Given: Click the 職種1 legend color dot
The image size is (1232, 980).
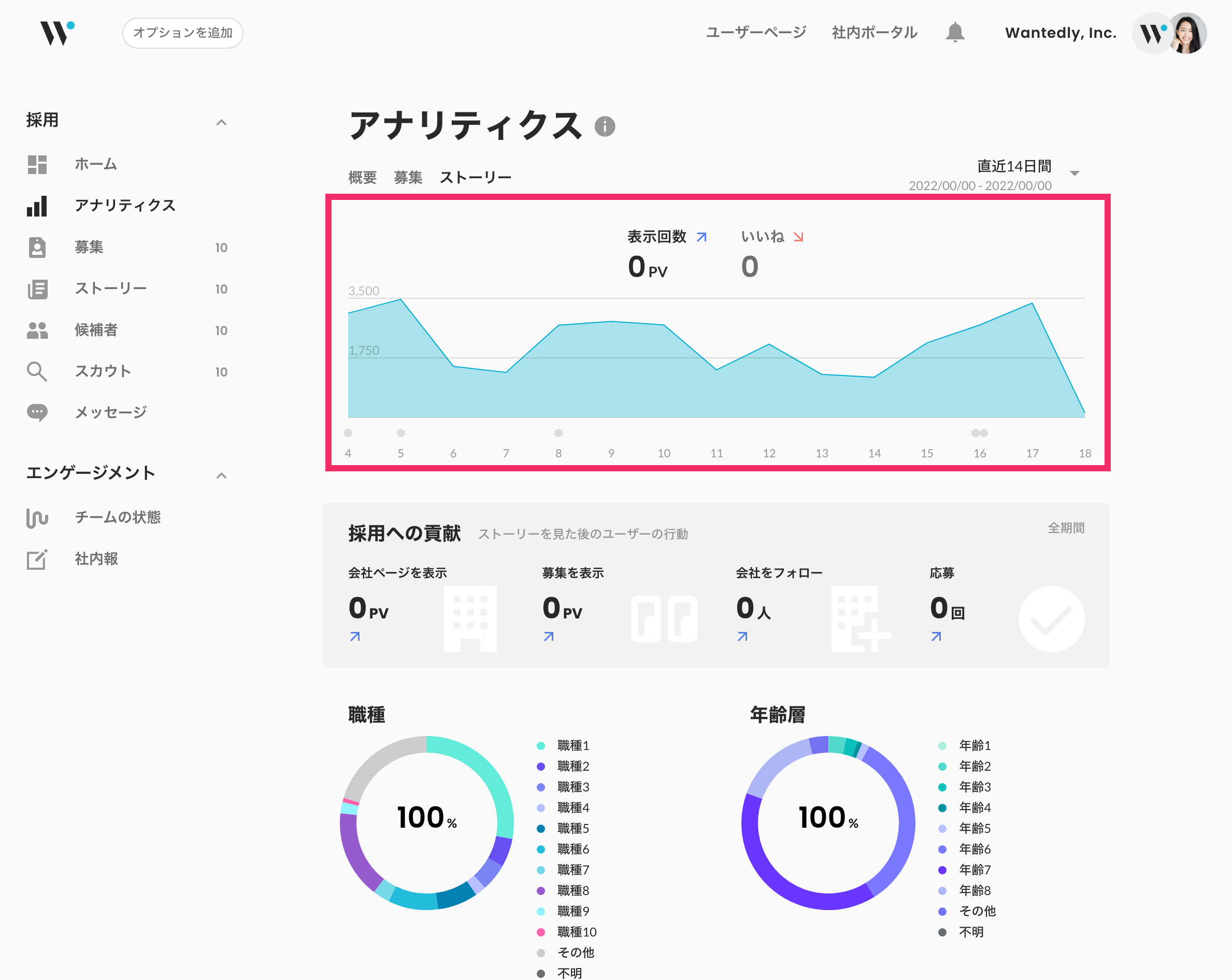Looking at the screenshot, I should click(540, 746).
